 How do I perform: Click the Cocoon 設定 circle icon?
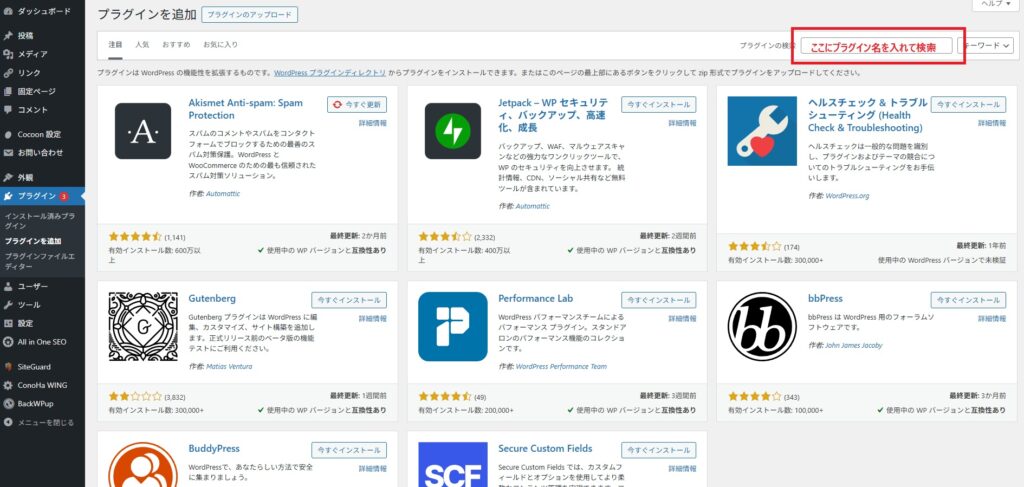point(8,134)
